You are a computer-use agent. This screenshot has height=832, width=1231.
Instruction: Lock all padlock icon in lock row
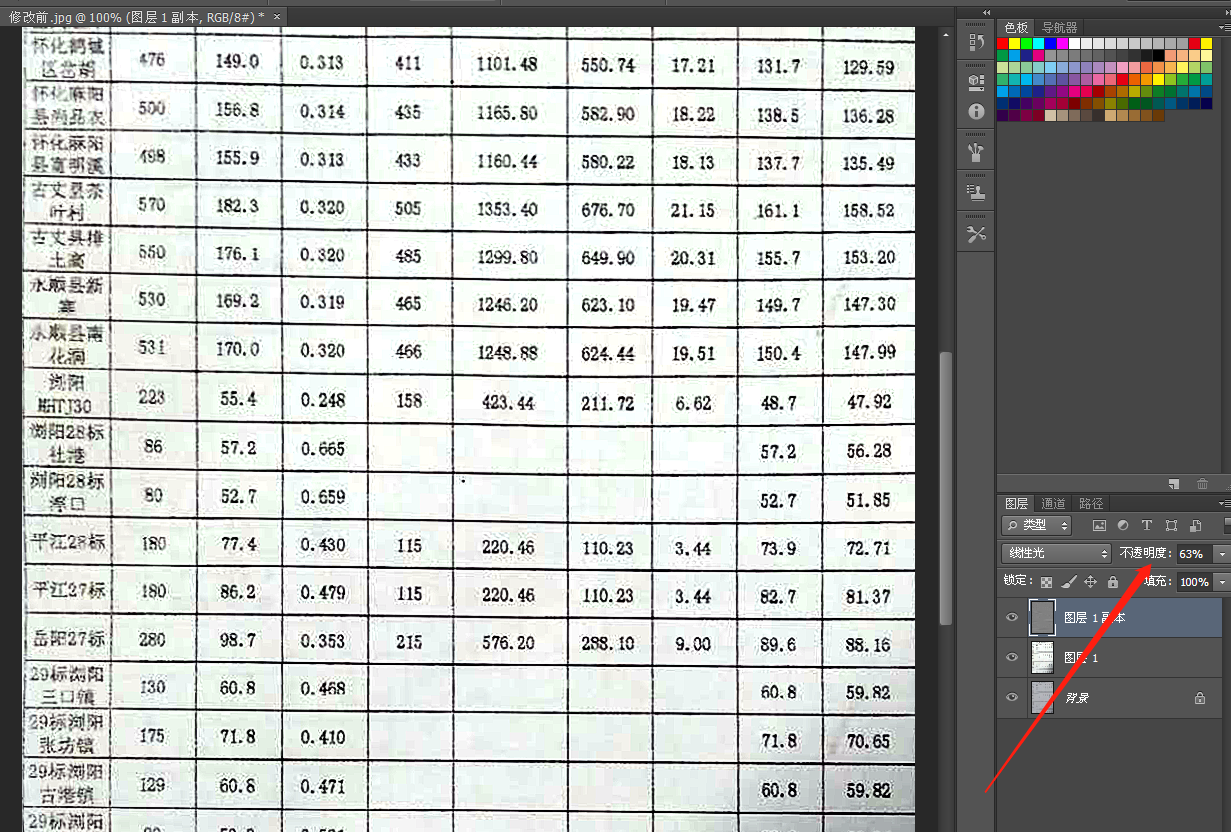(x=1112, y=581)
